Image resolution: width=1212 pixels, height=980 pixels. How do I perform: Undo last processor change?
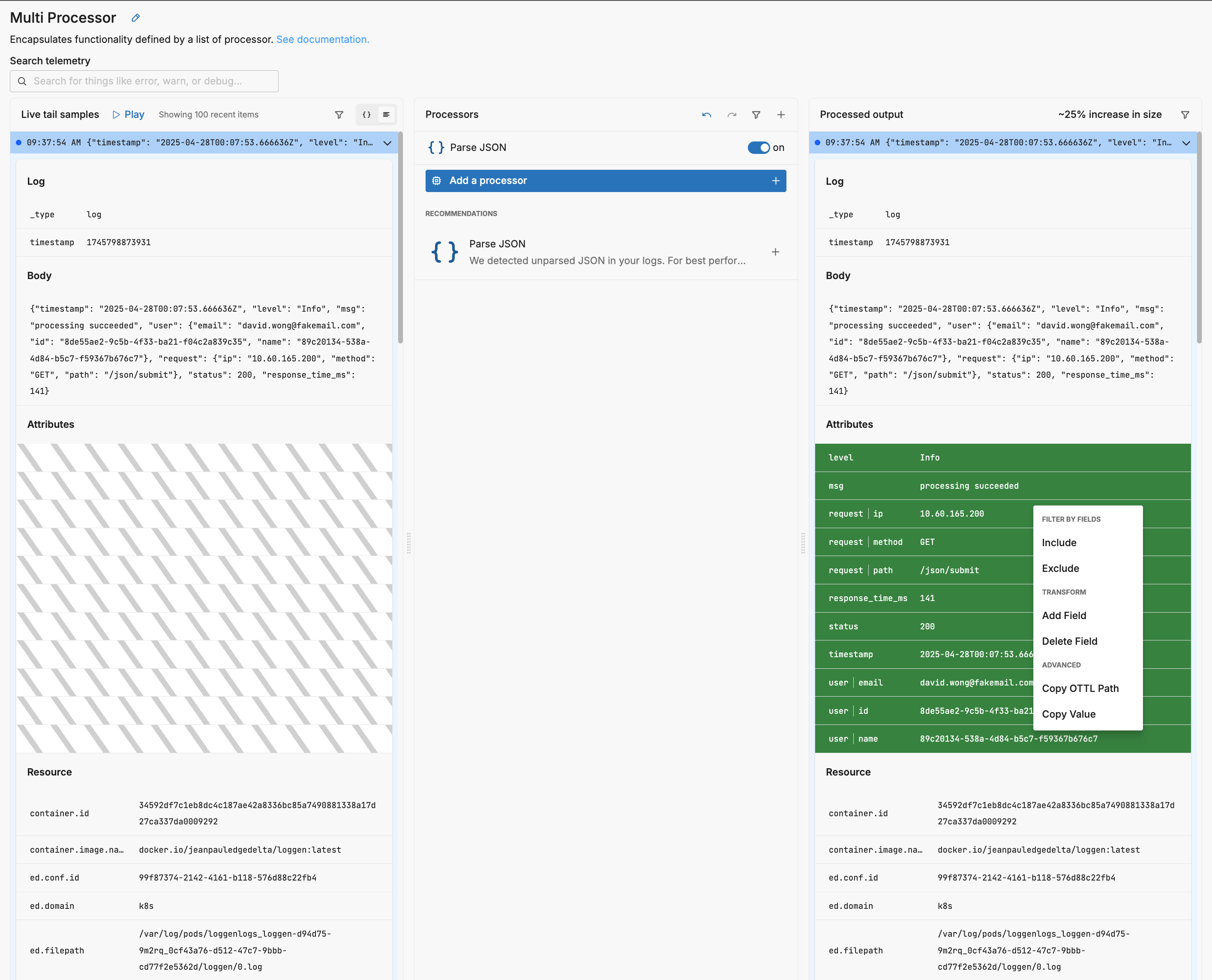(706, 114)
